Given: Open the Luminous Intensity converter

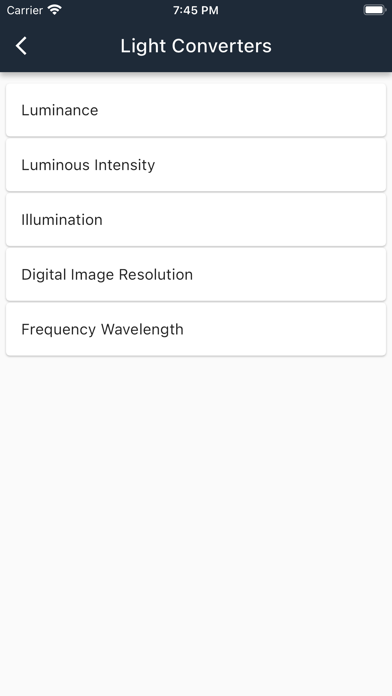Looking at the screenshot, I should tap(196, 165).
